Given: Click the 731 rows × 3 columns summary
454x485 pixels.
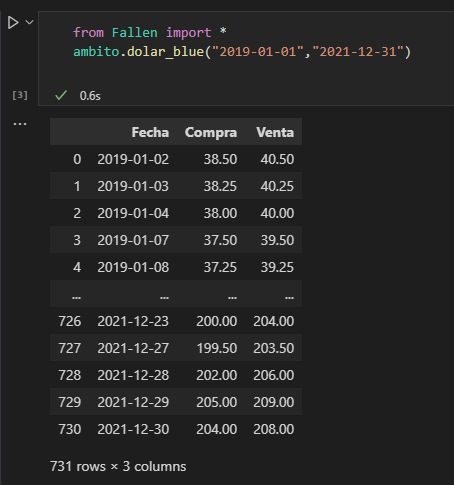Looking at the screenshot, I should 118,466.
